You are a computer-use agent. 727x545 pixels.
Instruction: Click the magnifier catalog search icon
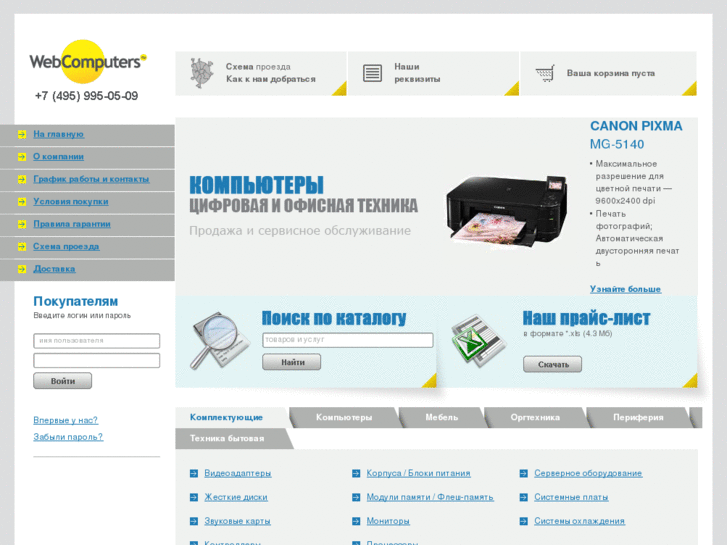point(218,341)
